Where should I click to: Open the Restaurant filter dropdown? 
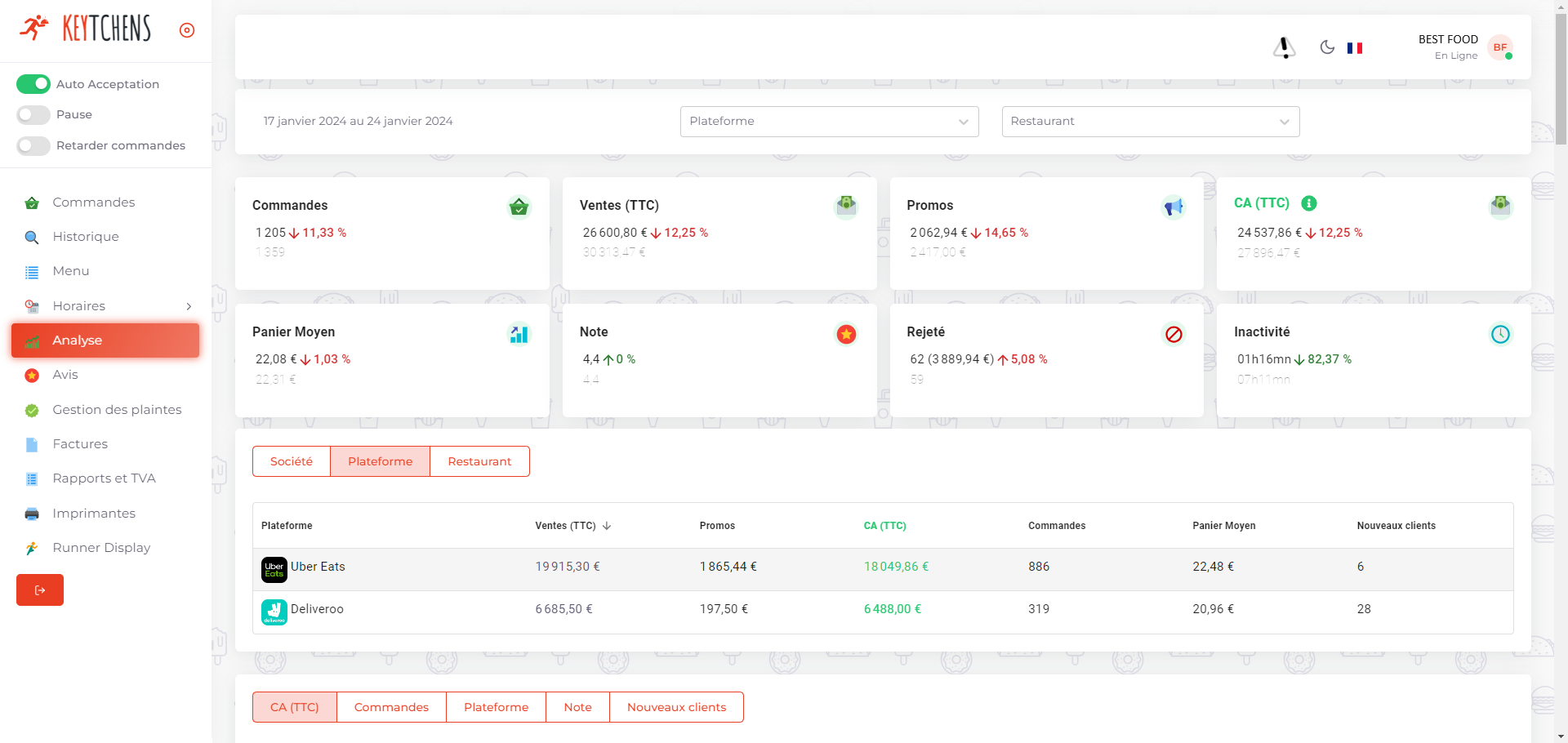pos(1150,122)
